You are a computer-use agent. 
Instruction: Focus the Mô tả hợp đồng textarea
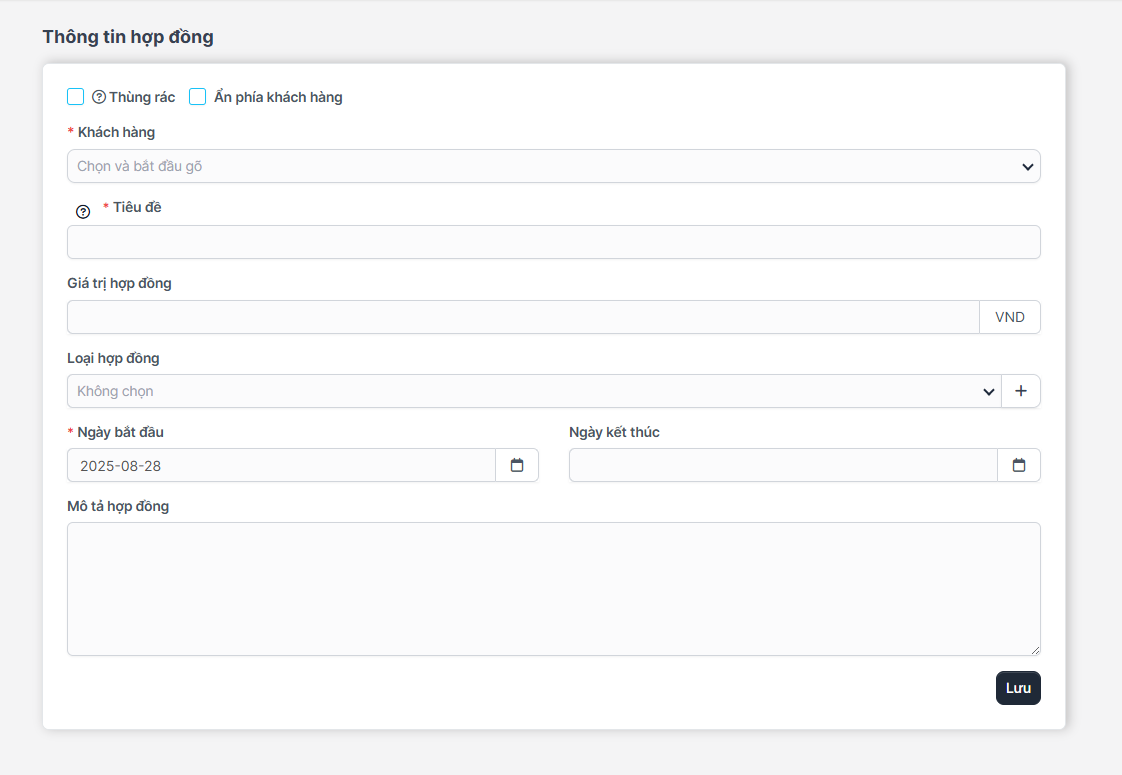pos(553,588)
